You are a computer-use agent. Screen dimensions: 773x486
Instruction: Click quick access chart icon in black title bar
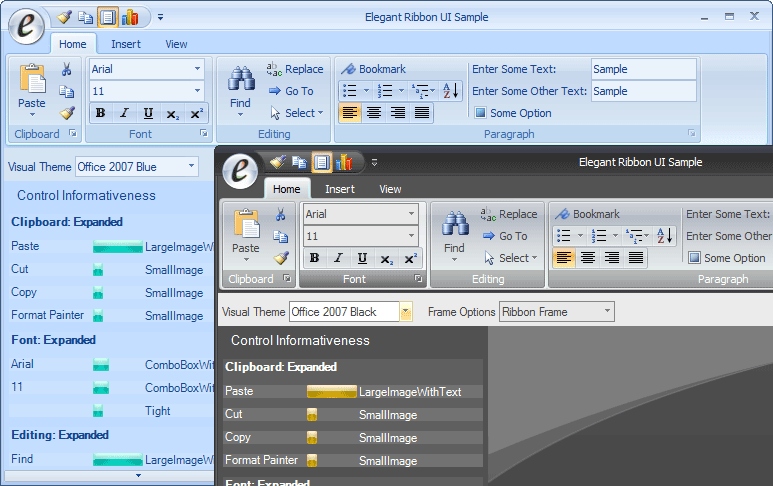(x=344, y=162)
